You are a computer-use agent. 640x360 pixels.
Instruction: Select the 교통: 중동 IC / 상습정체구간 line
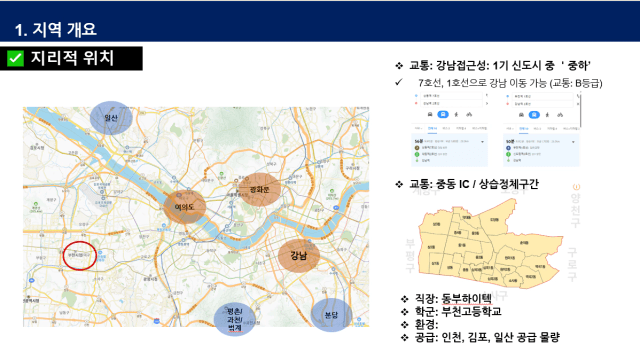click(x=474, y=184)
